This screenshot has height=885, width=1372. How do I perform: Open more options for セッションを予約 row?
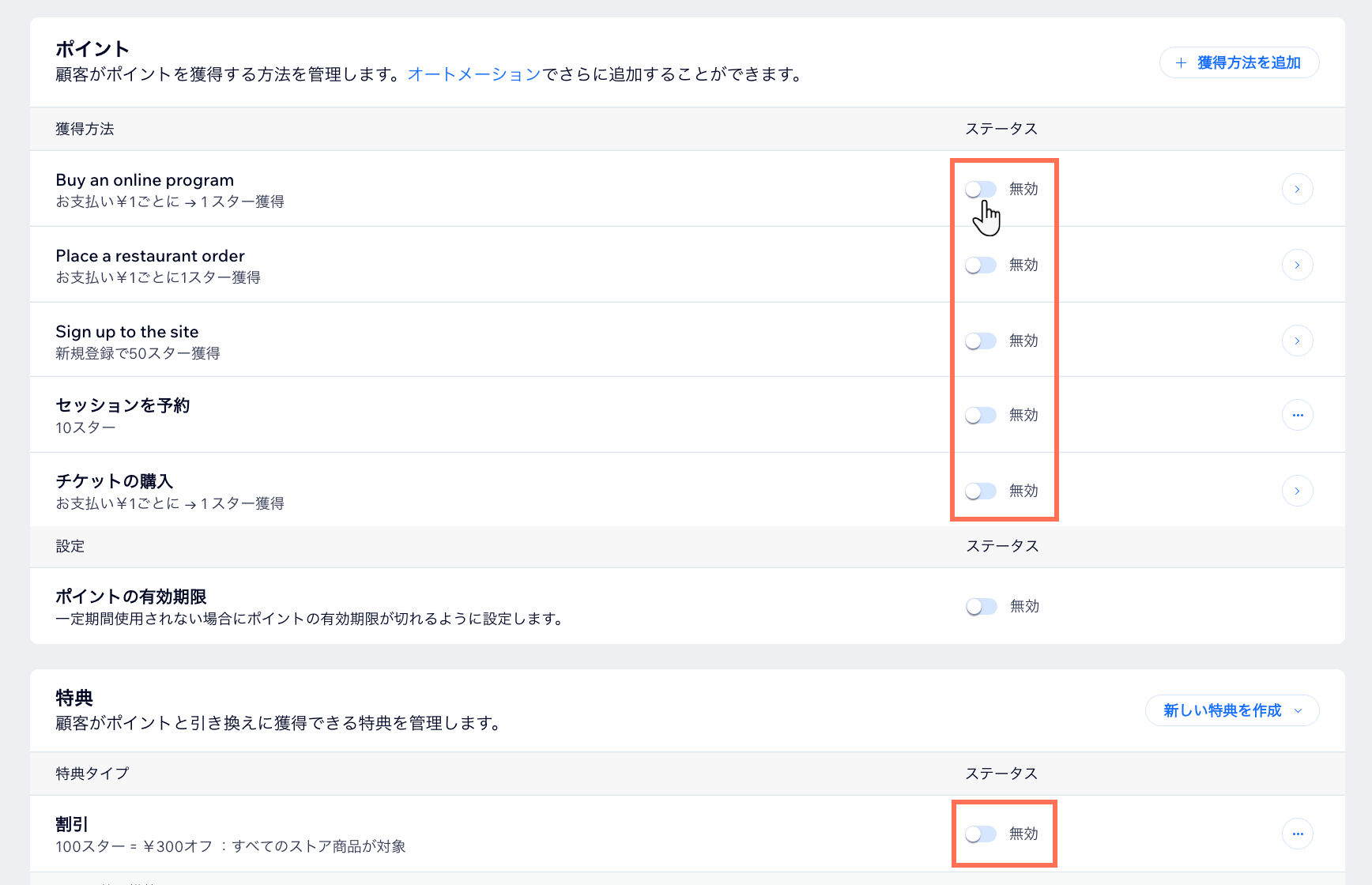pos(1297,415)
